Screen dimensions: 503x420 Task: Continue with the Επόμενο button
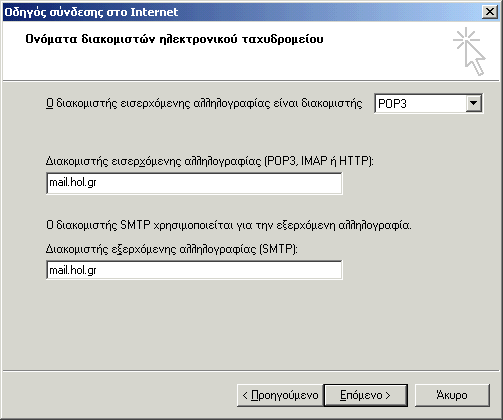tap(366, 395)
